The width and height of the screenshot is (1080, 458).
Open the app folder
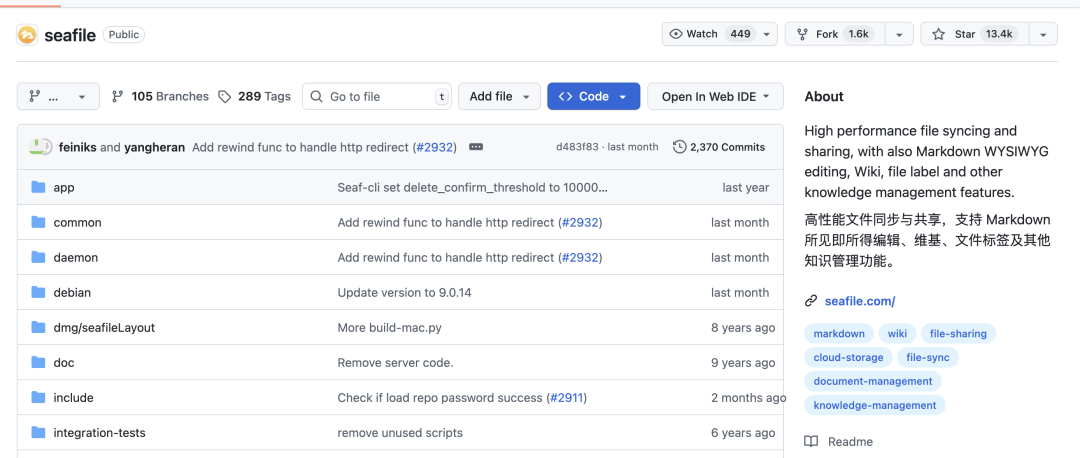tap(64, 187)
